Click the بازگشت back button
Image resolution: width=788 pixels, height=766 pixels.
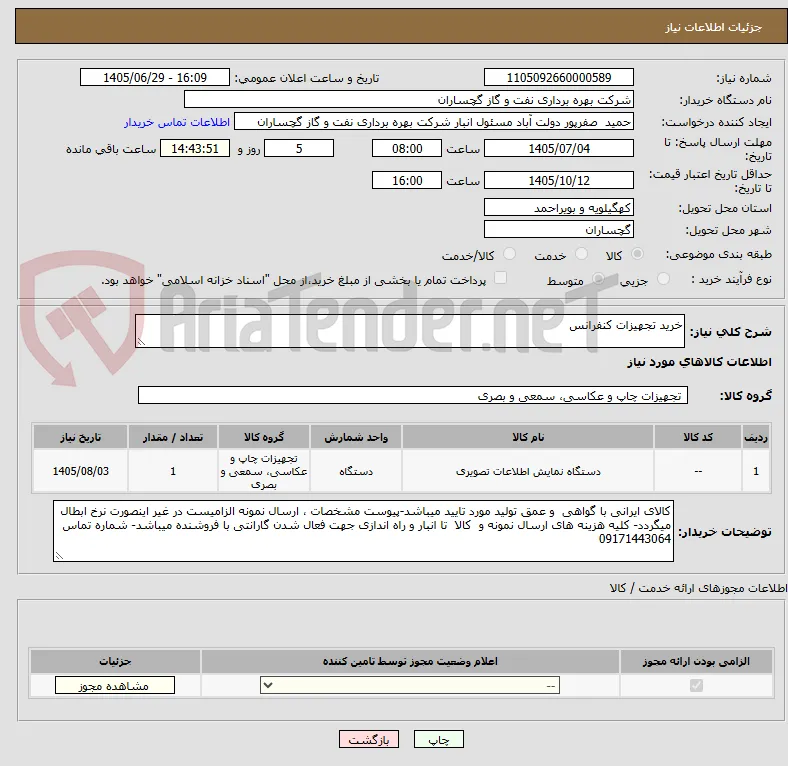coord(369,740)
